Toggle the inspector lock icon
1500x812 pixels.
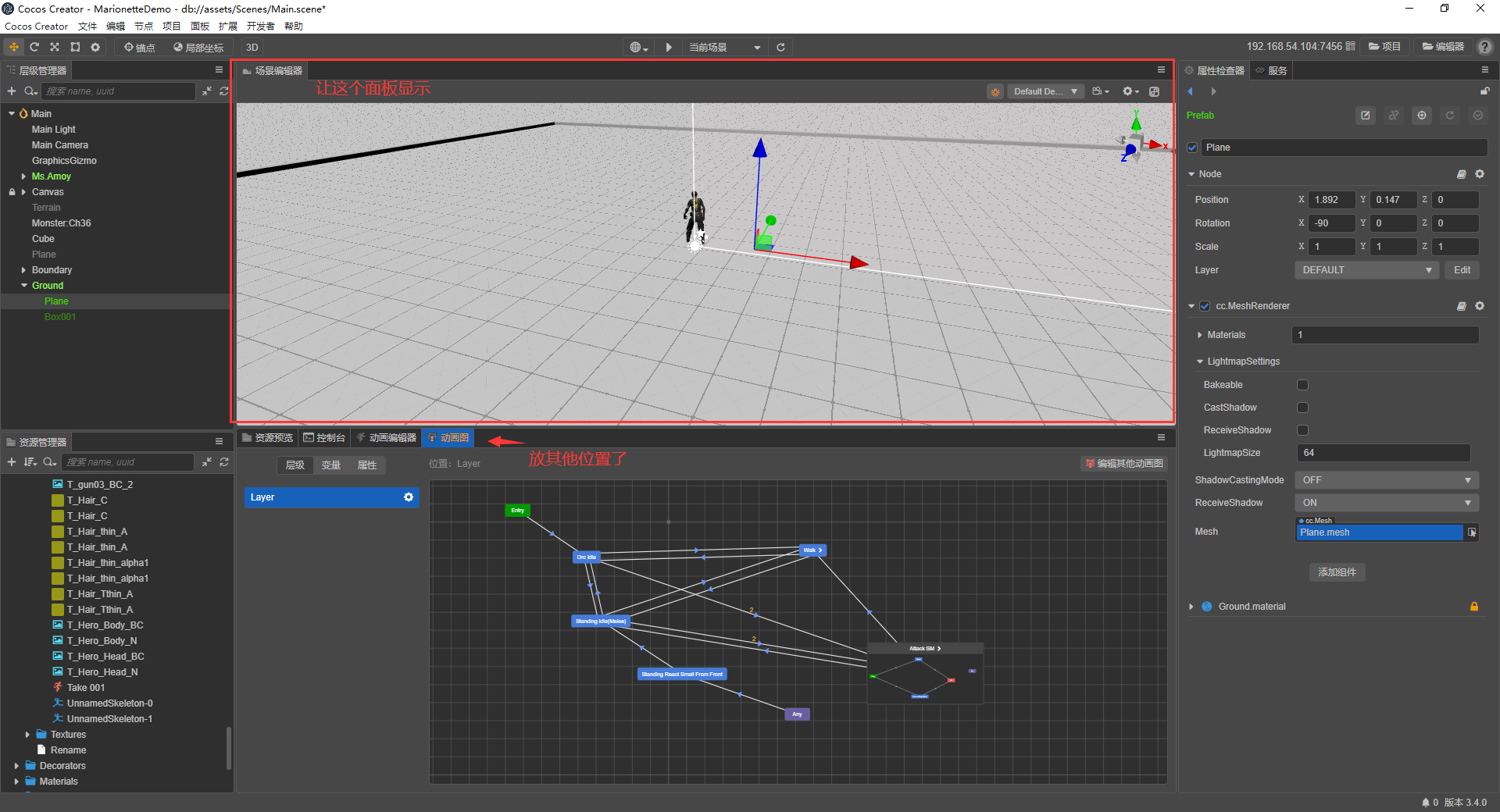pyautogui.click(x=1484, y=91)
